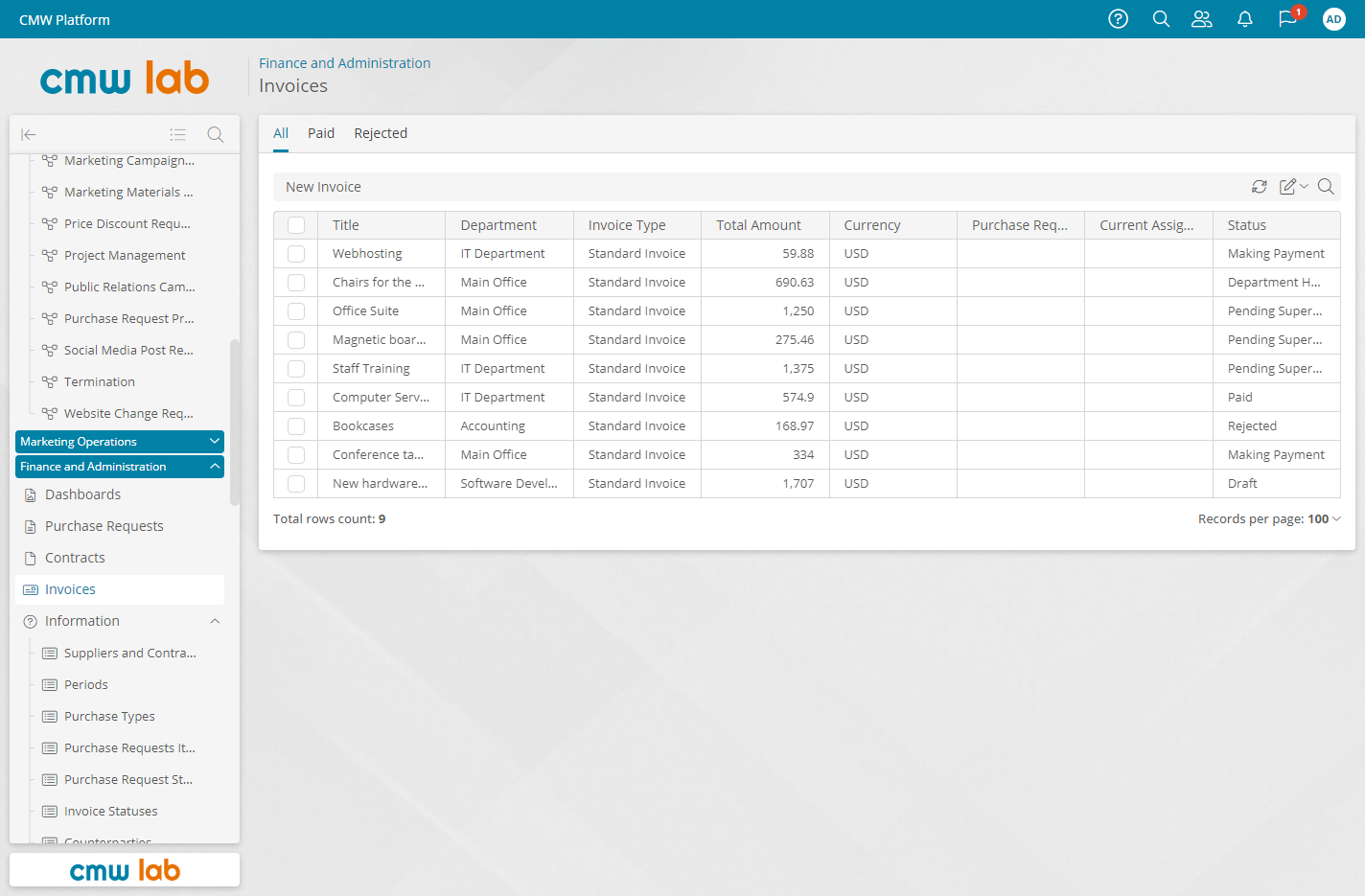The width and height of the screenshot is (1365, 896).
Task: Check the Conference ta... row checkbox
Action: (x=296, y=455)
